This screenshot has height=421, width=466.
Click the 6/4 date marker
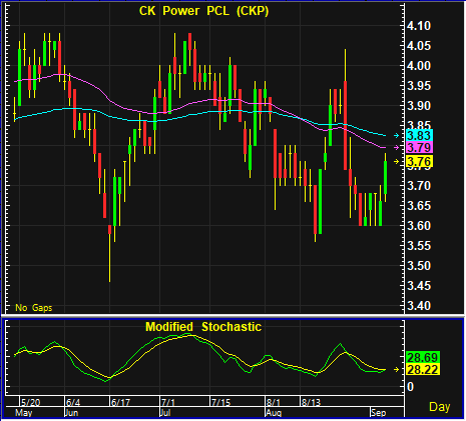coord(73,402)
